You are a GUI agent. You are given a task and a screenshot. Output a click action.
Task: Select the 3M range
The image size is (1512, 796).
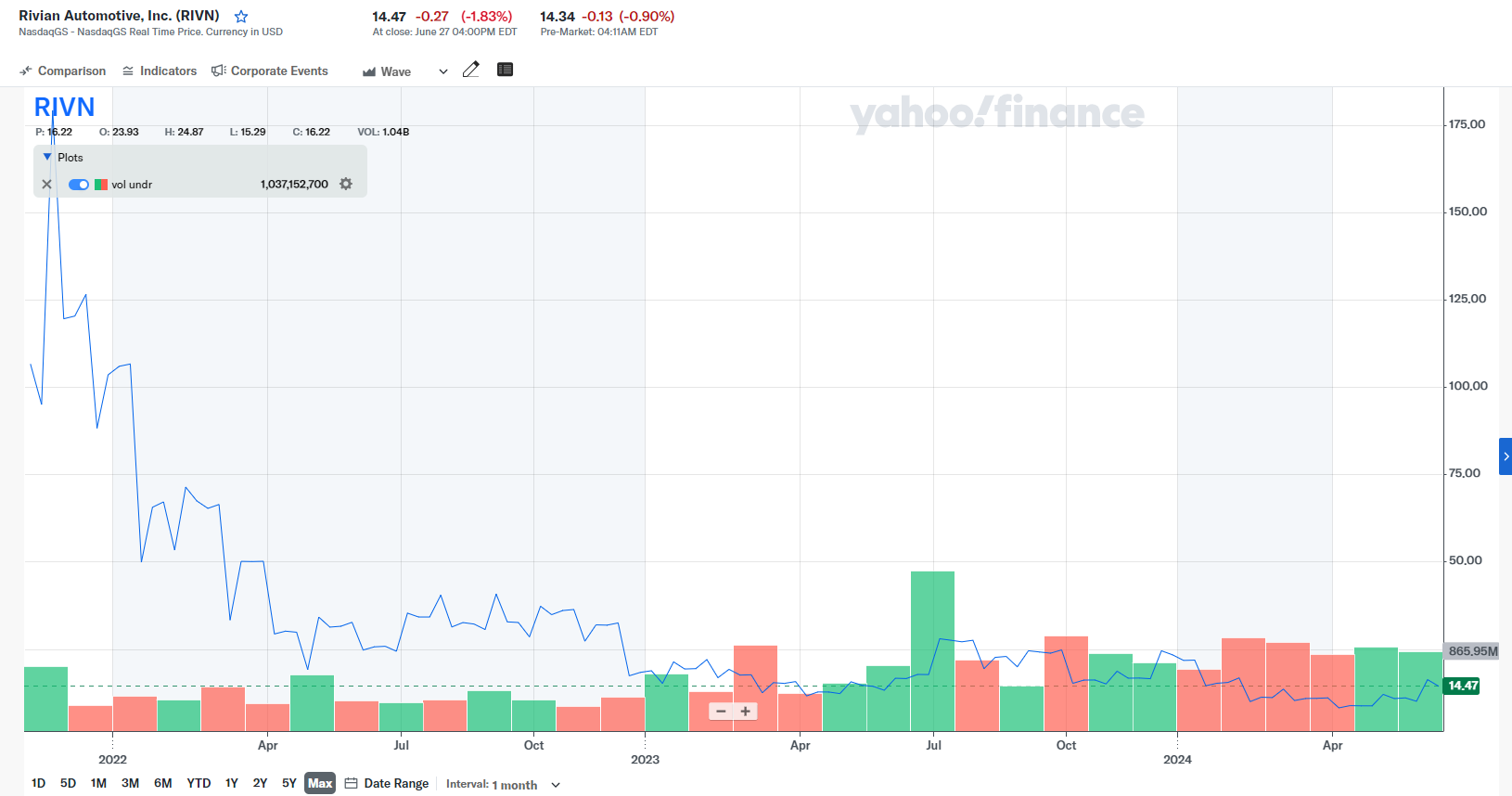click(x=130, y=783)
